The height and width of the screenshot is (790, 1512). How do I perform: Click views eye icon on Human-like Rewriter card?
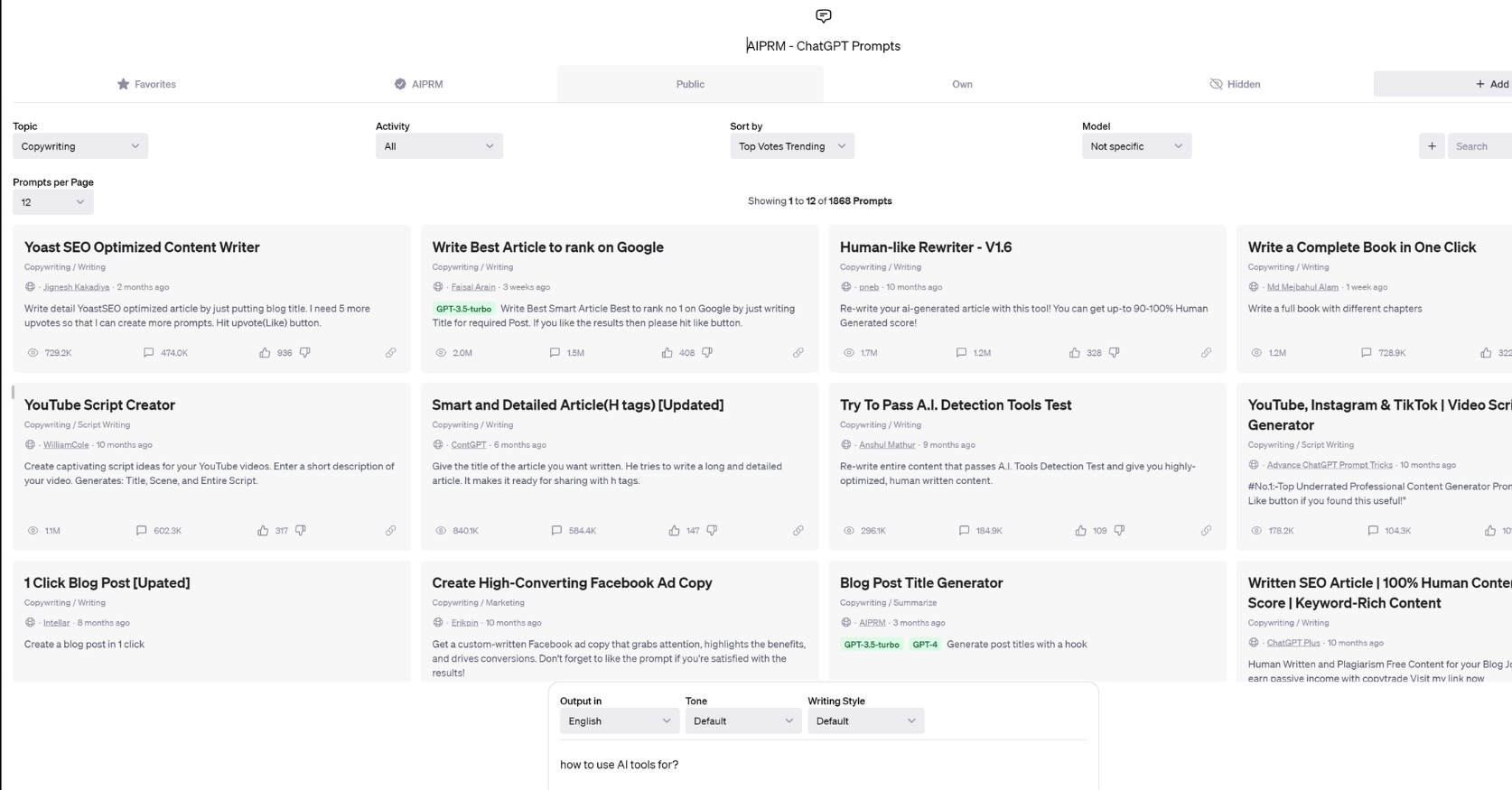849,353
